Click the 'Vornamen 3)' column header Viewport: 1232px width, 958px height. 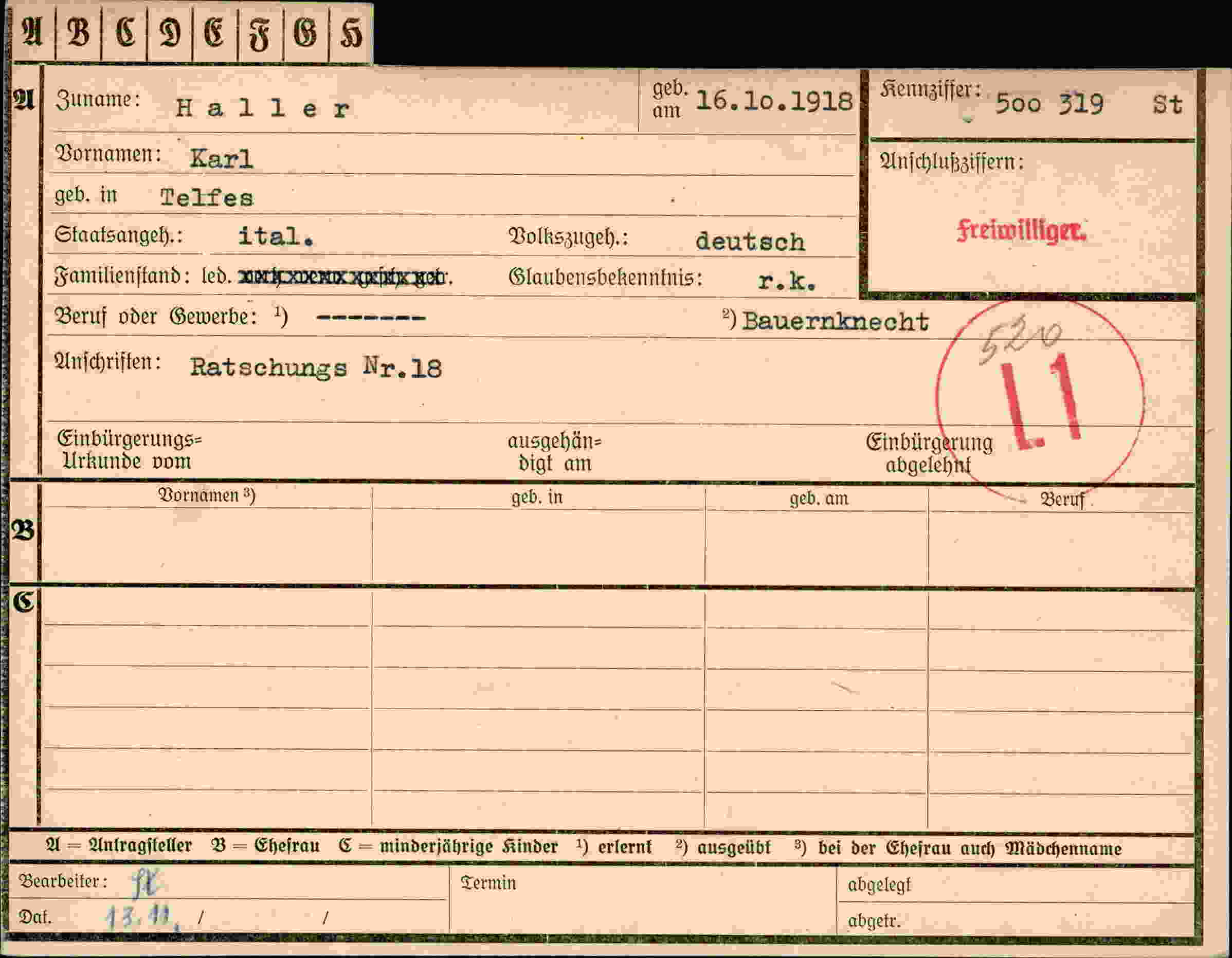pos(207,495)
